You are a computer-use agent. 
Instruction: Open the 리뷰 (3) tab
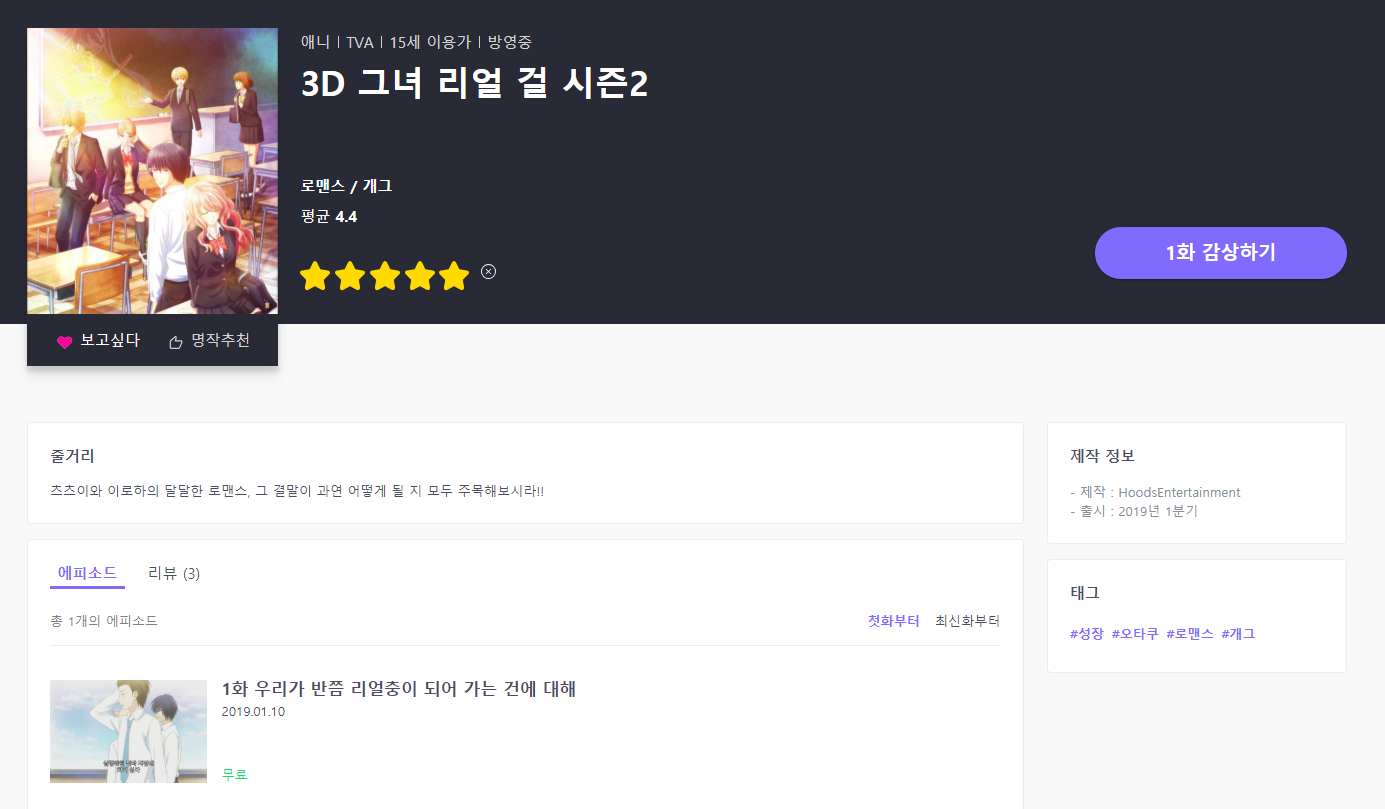click(x=174, y=573)
